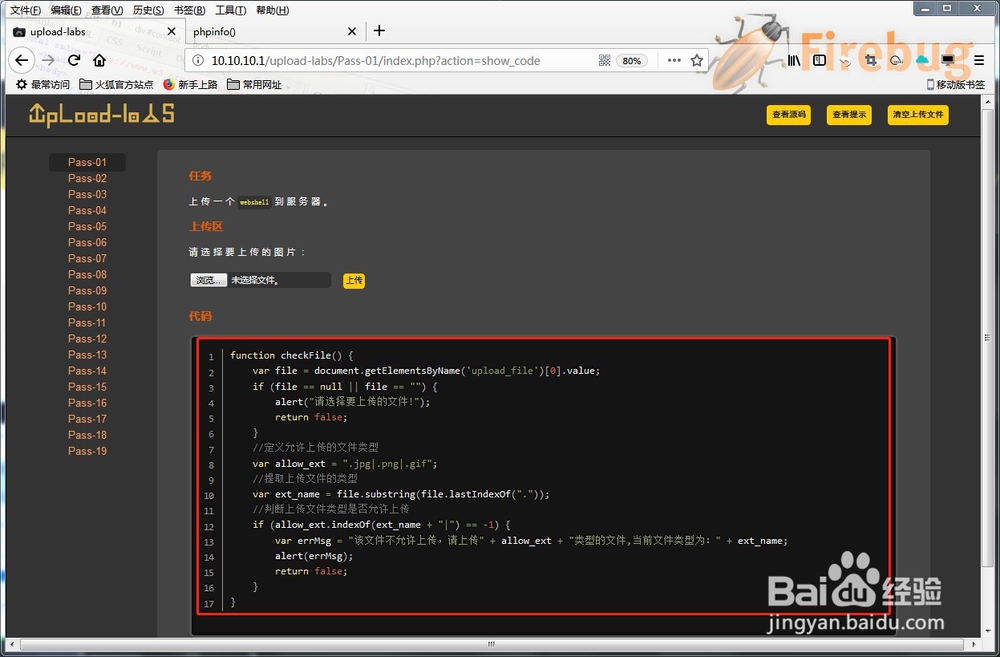Click the forward navigation arrow

pos(48,61)
